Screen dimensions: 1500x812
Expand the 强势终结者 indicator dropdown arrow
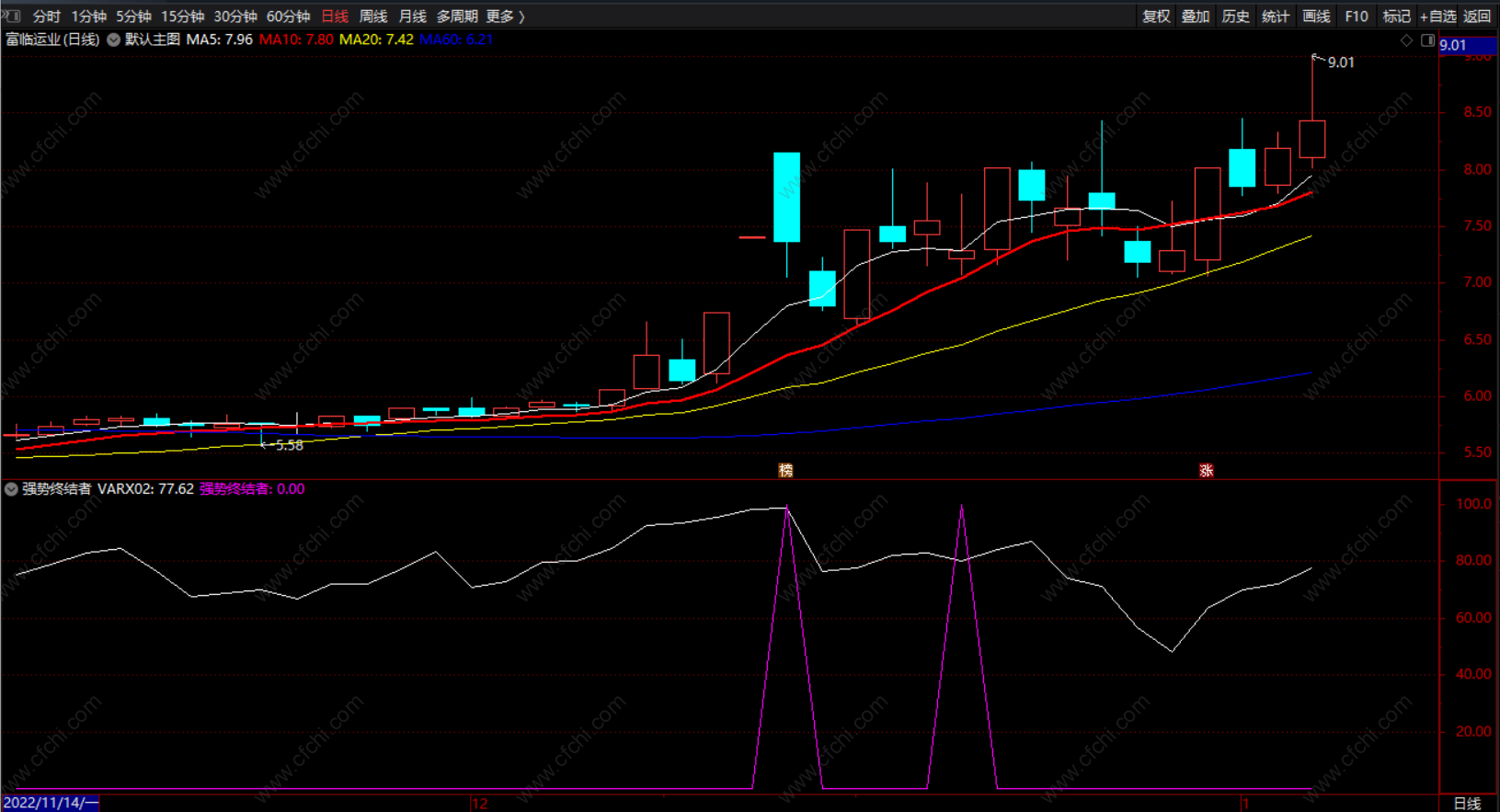11,489
